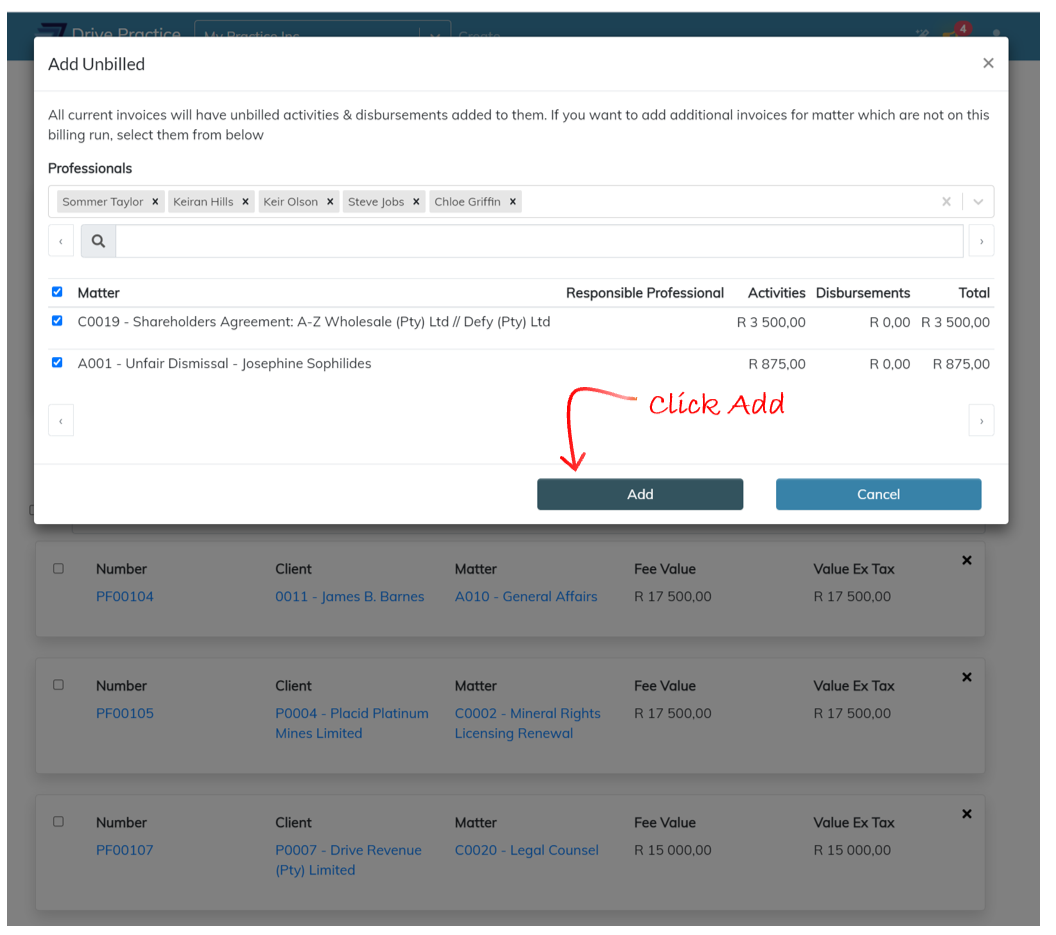Click the Cancel button
This screenshot has height=935, width=1056.
pyautogui.click(x=878, y=494)
